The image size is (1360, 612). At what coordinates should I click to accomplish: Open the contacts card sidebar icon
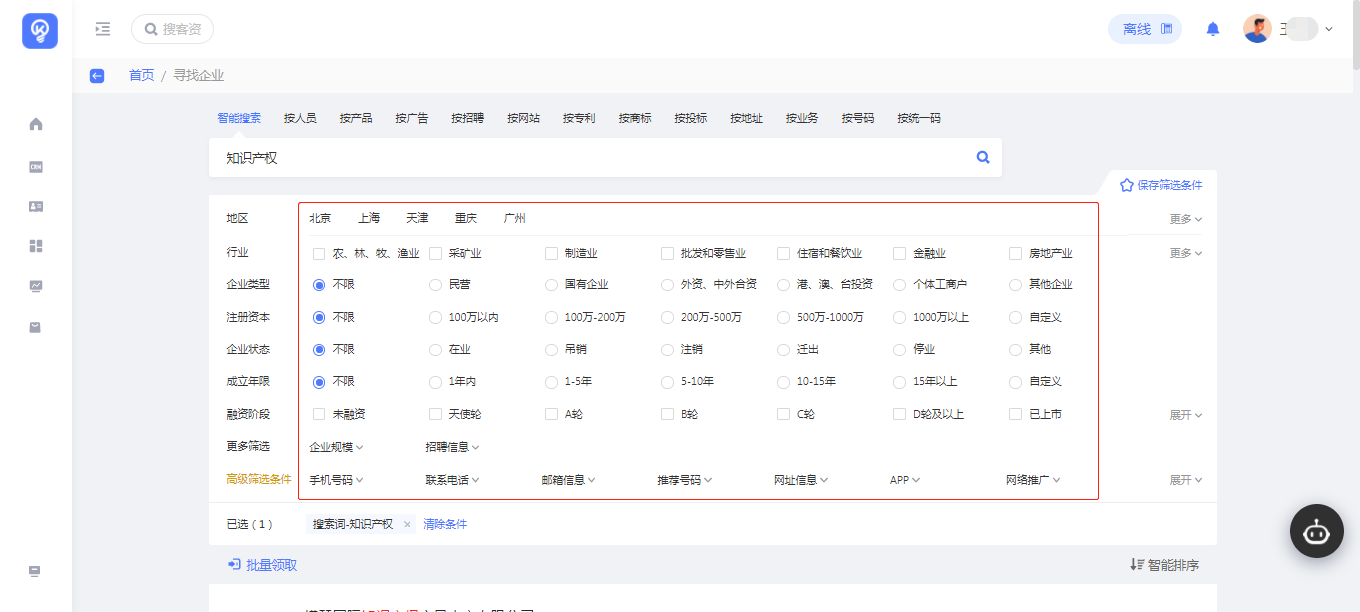click(36, 206)
